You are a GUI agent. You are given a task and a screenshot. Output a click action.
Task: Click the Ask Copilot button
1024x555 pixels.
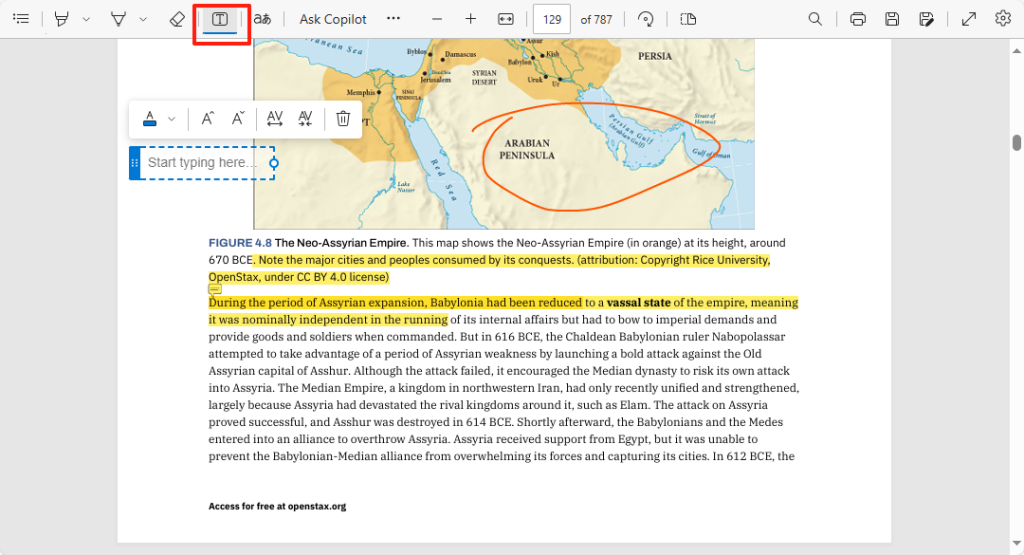pyautogui.click(x=333, y=19)
